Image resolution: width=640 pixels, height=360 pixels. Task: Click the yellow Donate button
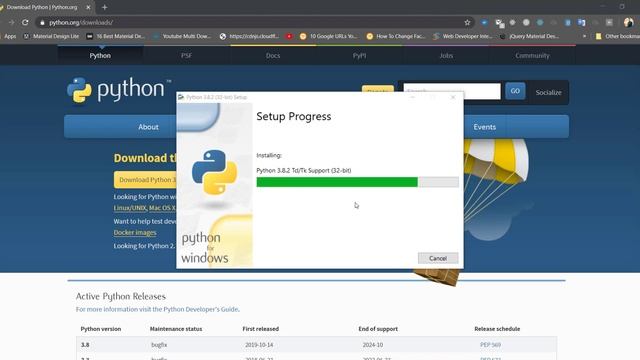[378, 88]
